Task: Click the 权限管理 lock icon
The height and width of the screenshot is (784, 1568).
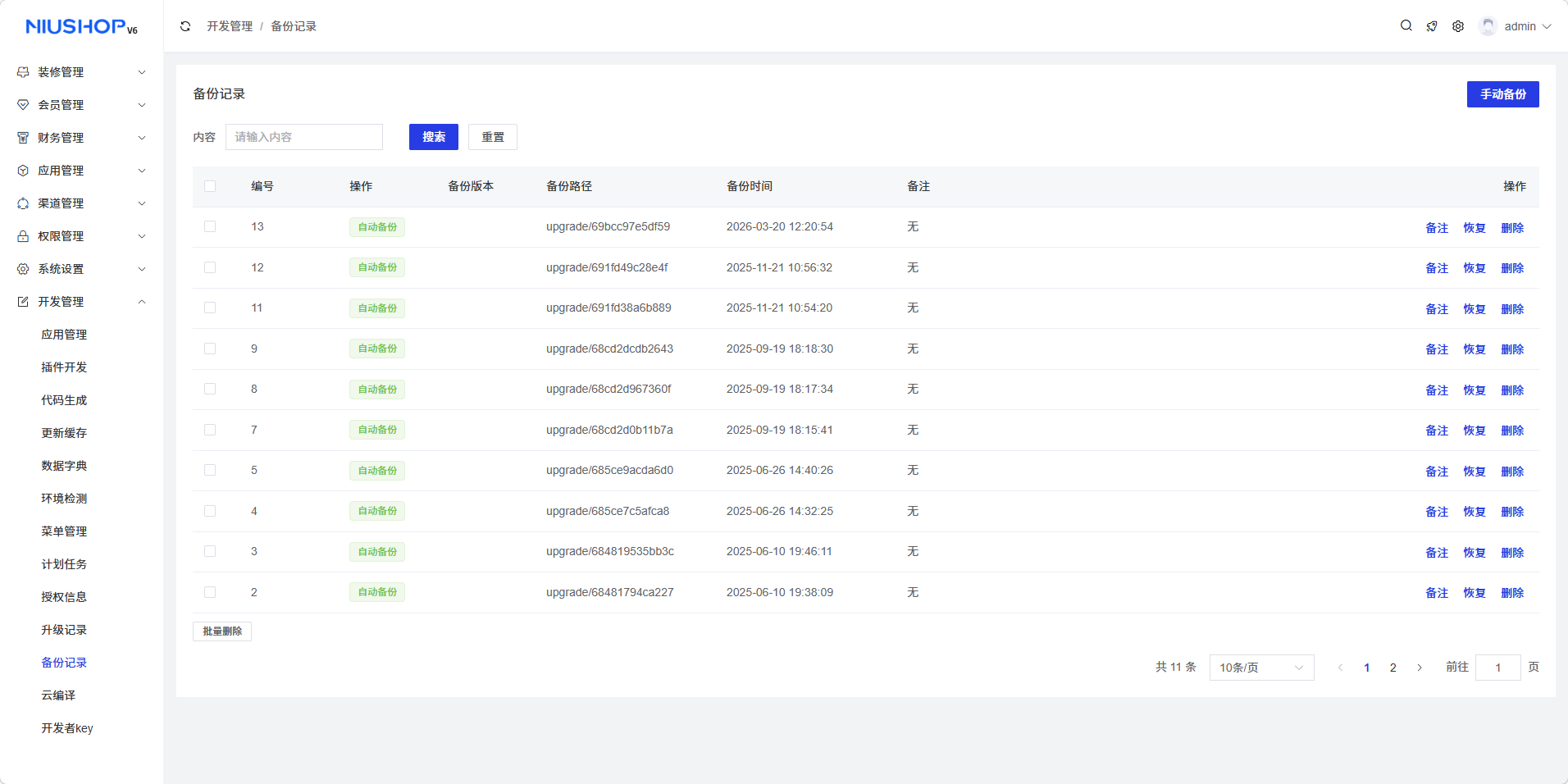Action: 23,236
